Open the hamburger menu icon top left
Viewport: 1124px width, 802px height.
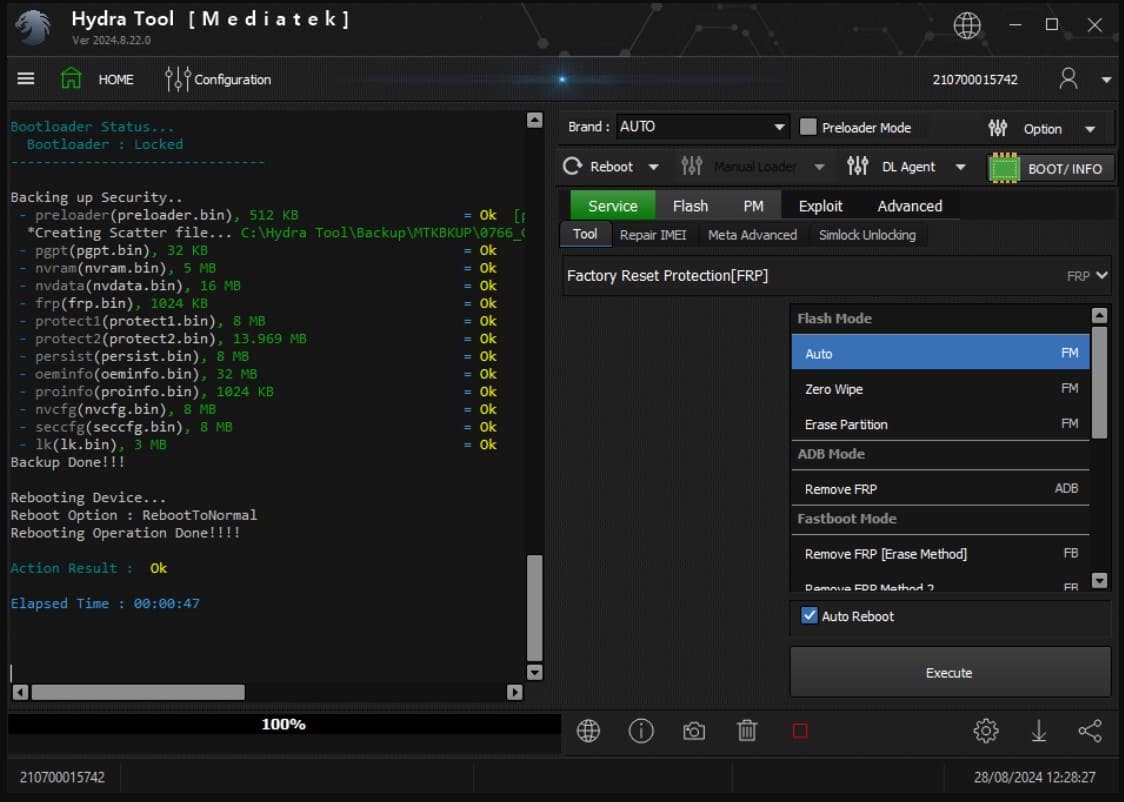pyautogui.click(x=25, y=79)
